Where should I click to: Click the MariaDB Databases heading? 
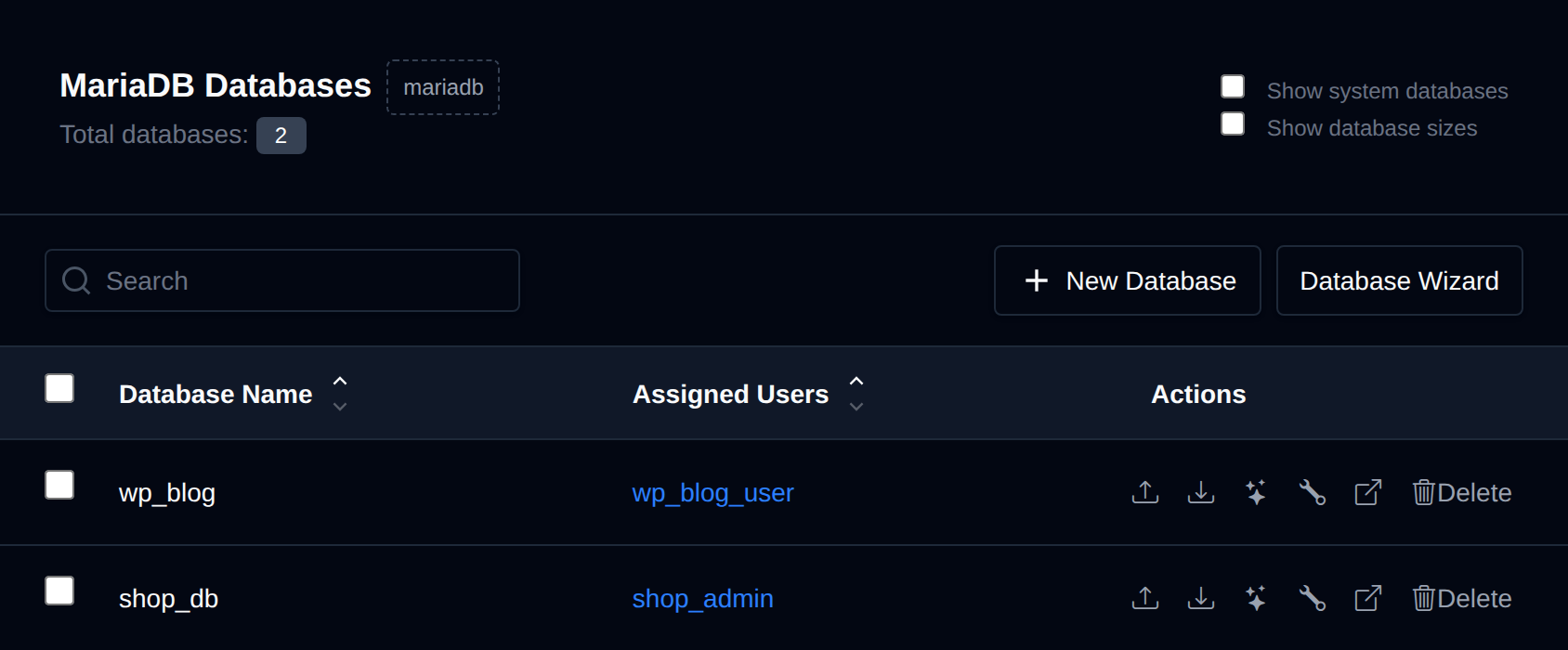216,85
